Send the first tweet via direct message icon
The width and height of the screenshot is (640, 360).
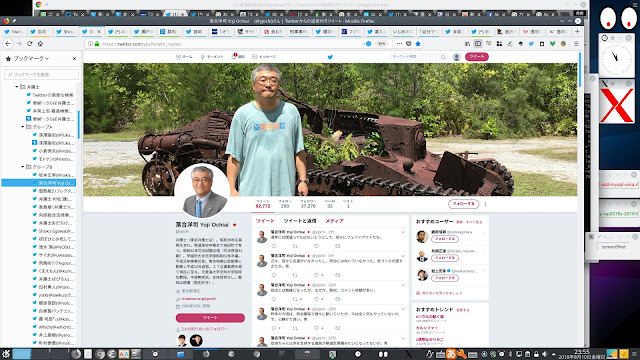[x=337, y=246]
